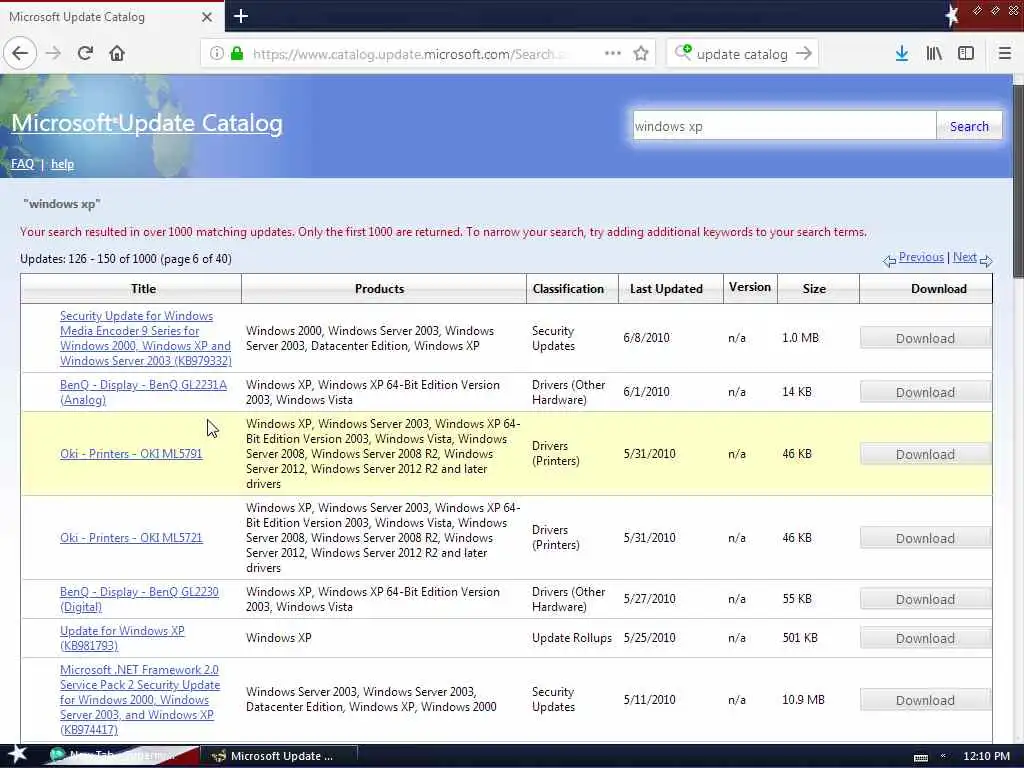
Task: Click the 'update catalog' browser search field
Action: pyautogui.click(x=742, y=54)
